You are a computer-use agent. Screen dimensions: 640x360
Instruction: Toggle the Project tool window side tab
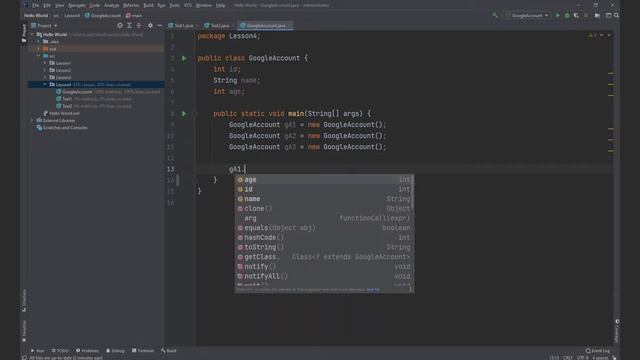[x=24, y=33]
